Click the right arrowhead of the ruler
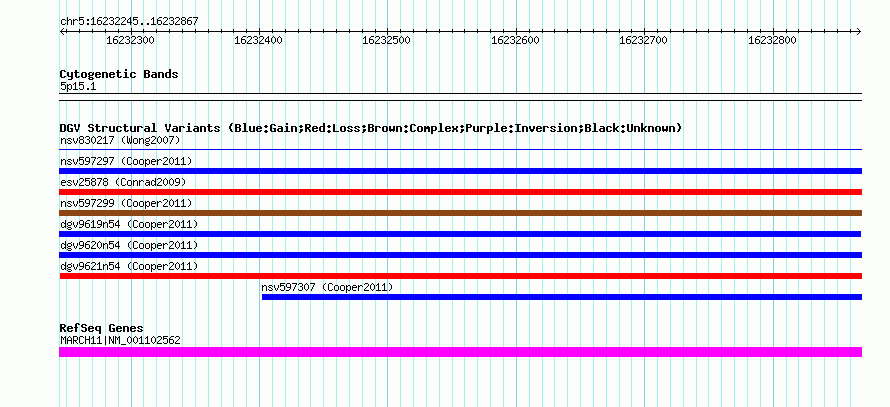Image resolution: width=890 pixels, height=407 pixels. click(859, 31)
